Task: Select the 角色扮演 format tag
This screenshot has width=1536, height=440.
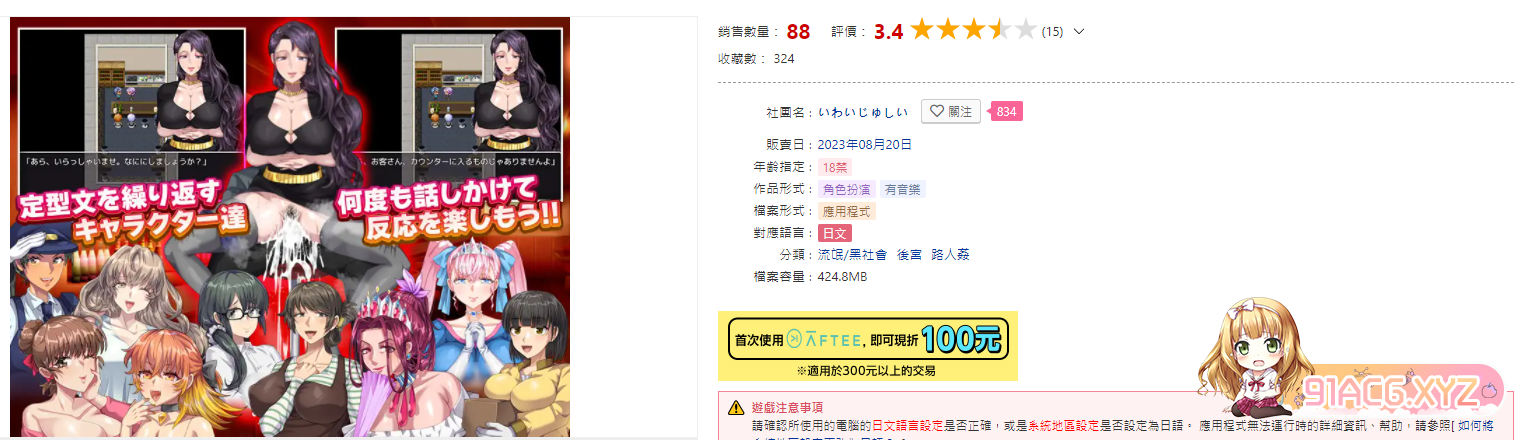Action: click(847, 189)
